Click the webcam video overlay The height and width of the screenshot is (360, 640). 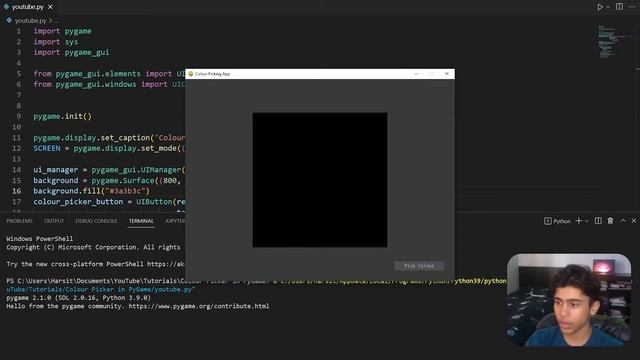click(569, 300)
